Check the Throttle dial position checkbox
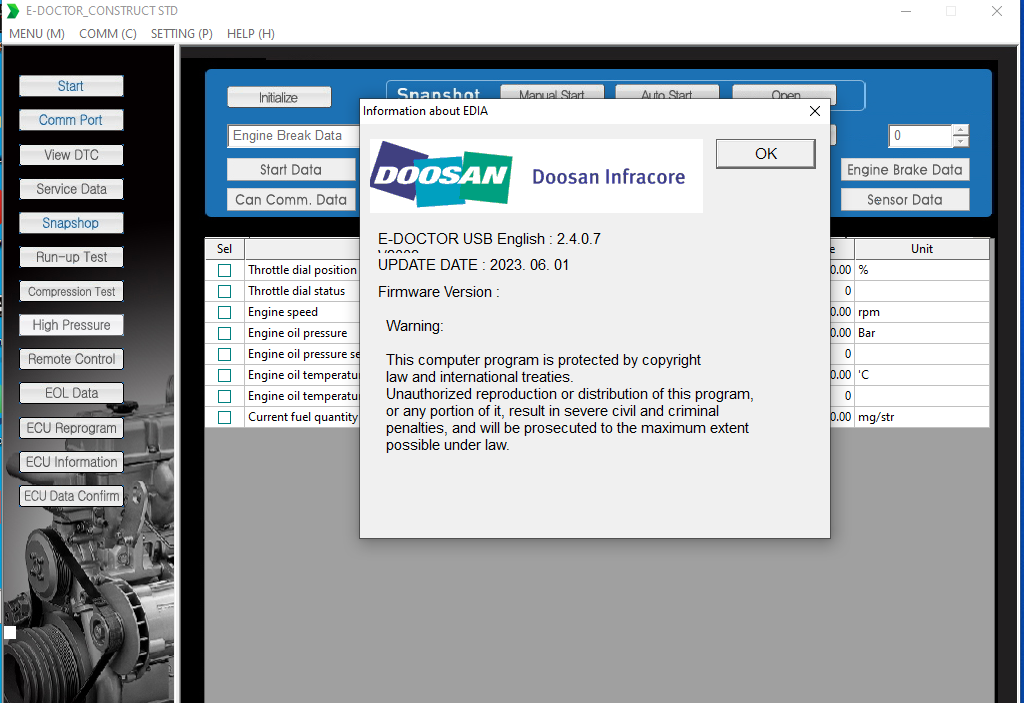The width and height of the screenshot is (1024, 703). coord(225,270)
